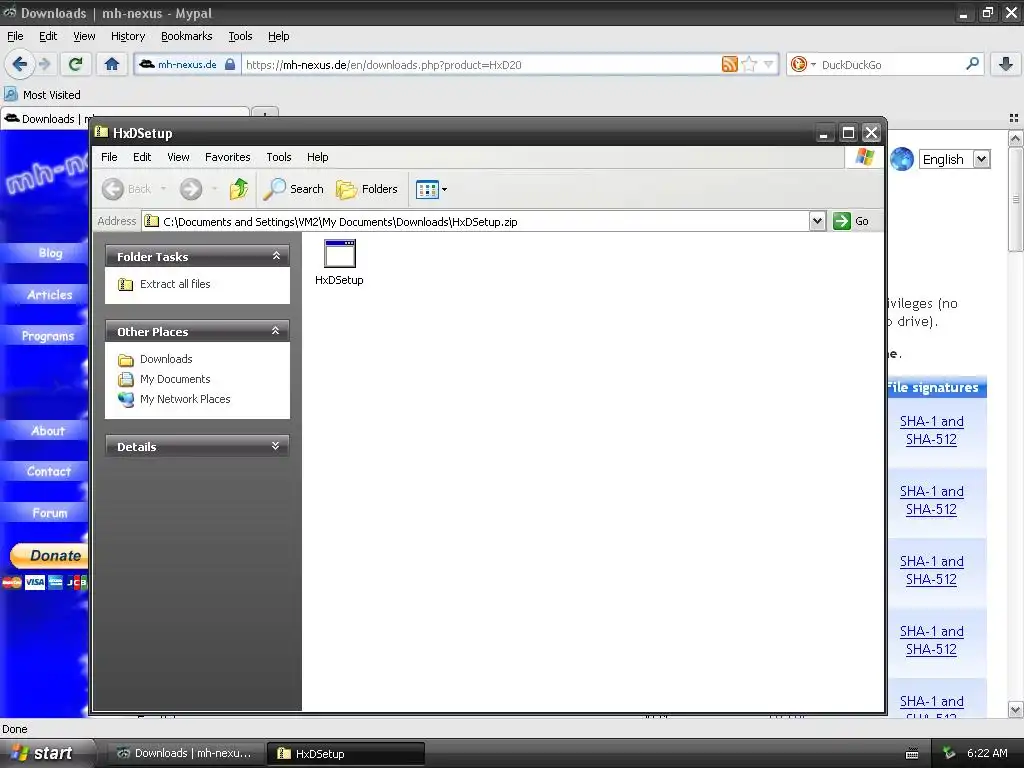Bookmark page with star icon
Viewport: 1024px width, 768px height.
tap(749, 64)
